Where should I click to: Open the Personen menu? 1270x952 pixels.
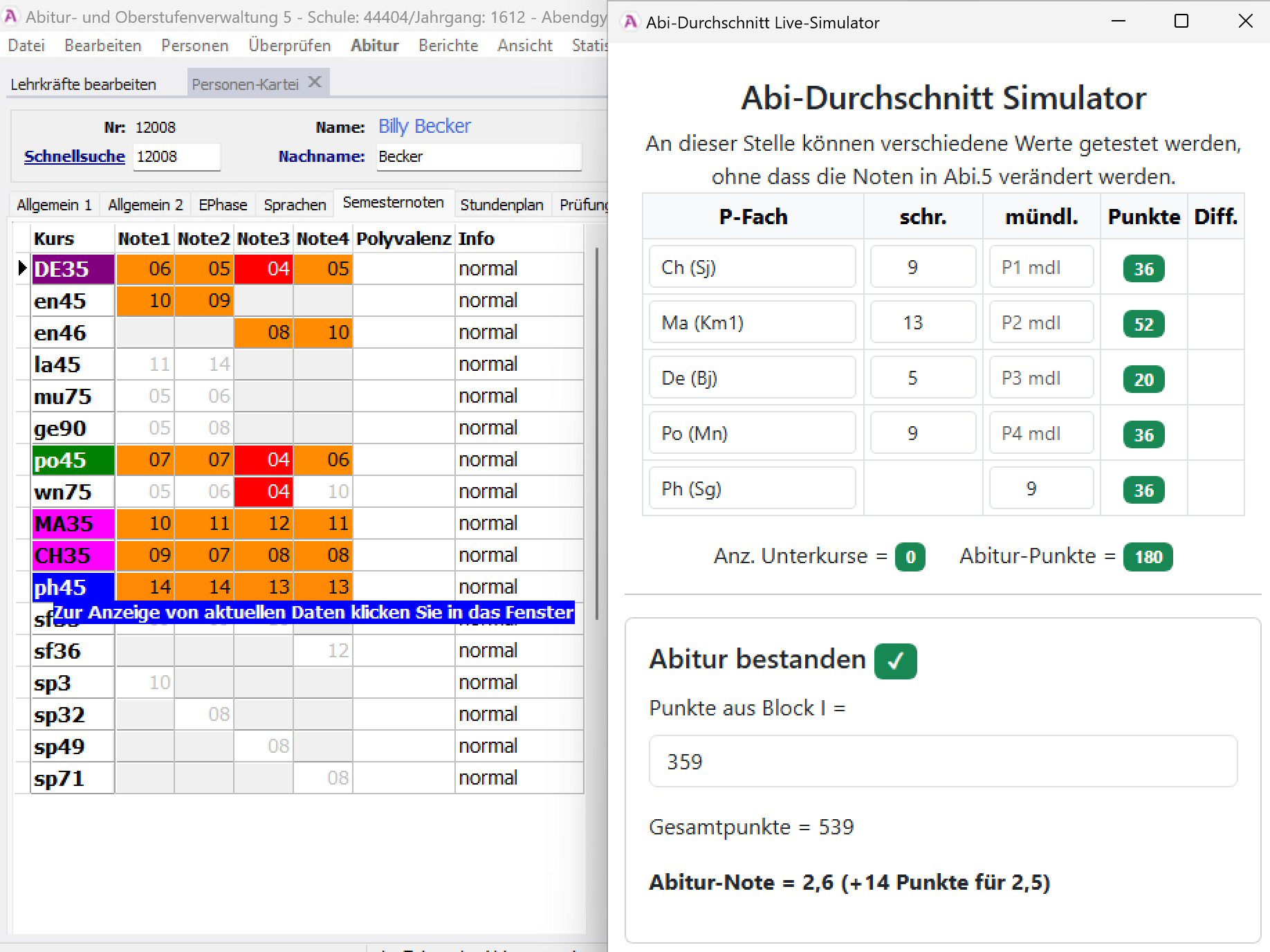tap(195, 46)
